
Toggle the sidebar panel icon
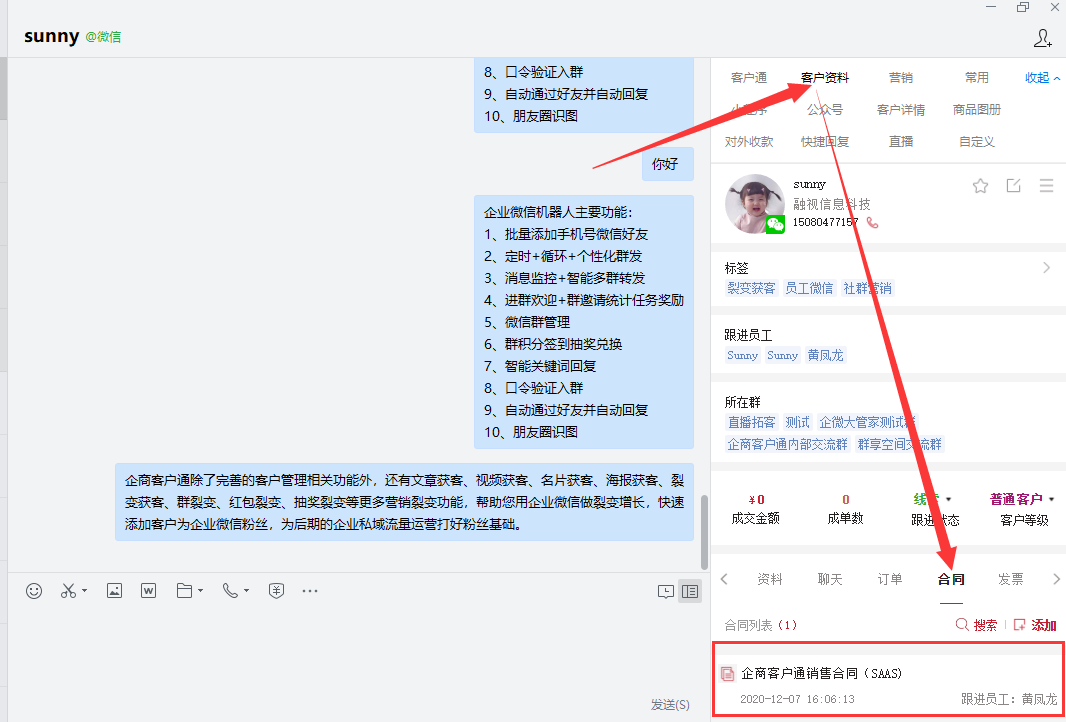click(689, 591)
